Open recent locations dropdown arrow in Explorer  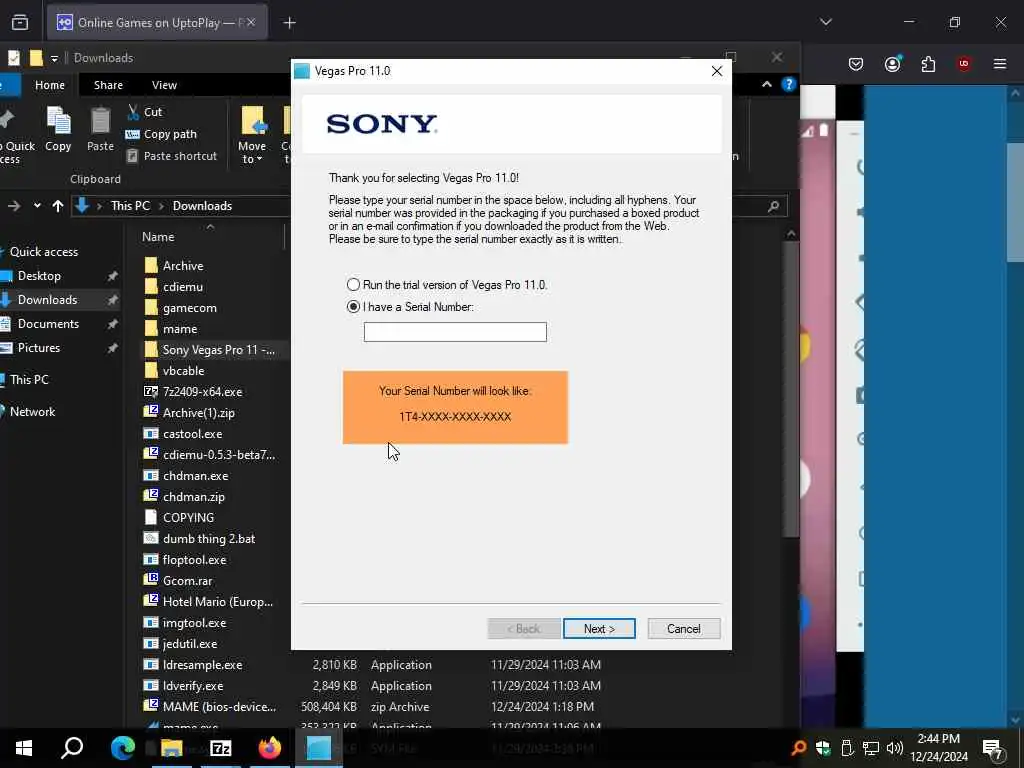point(37,206)
